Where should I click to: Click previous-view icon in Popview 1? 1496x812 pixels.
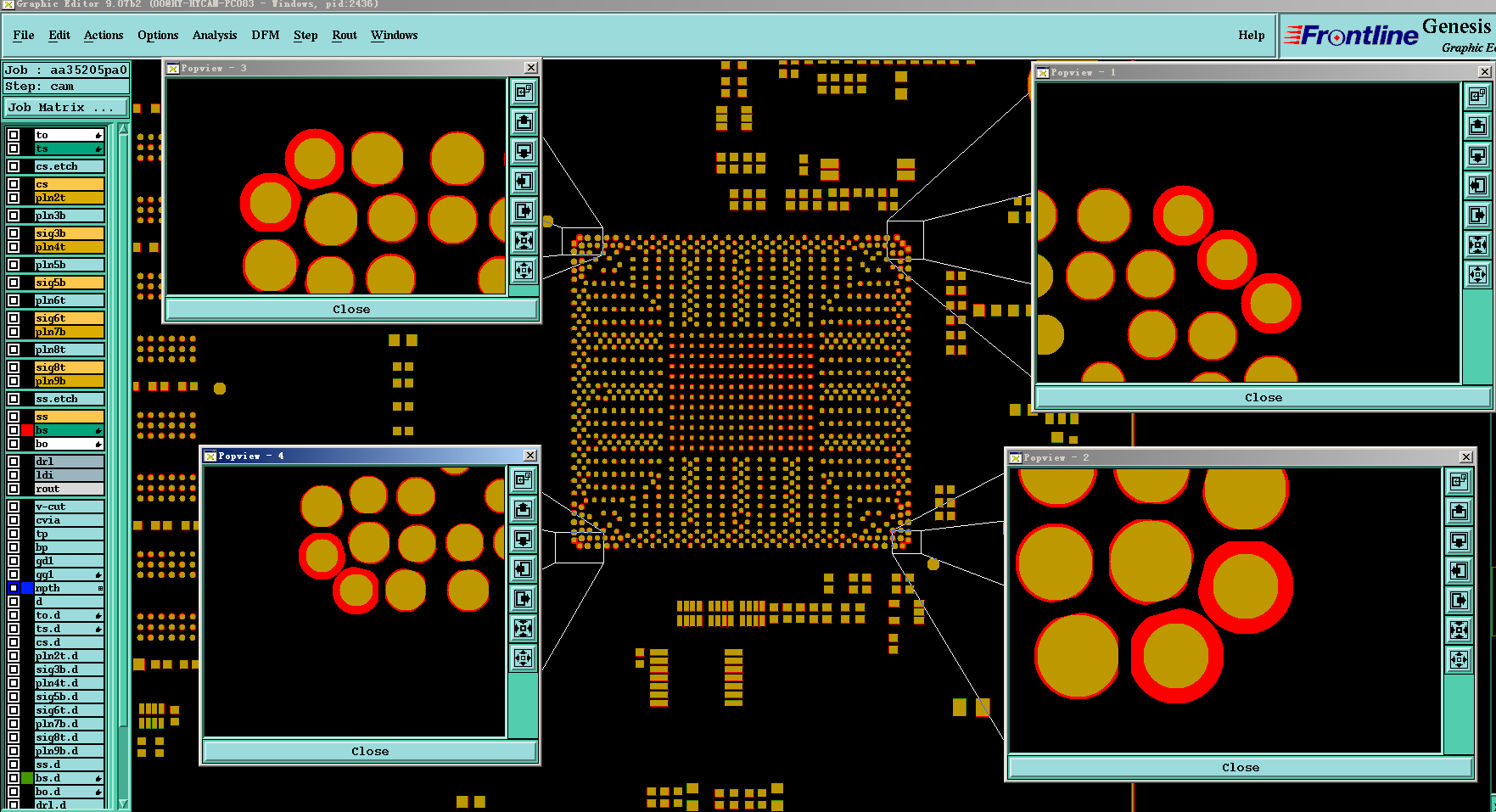pos(1477,96)
